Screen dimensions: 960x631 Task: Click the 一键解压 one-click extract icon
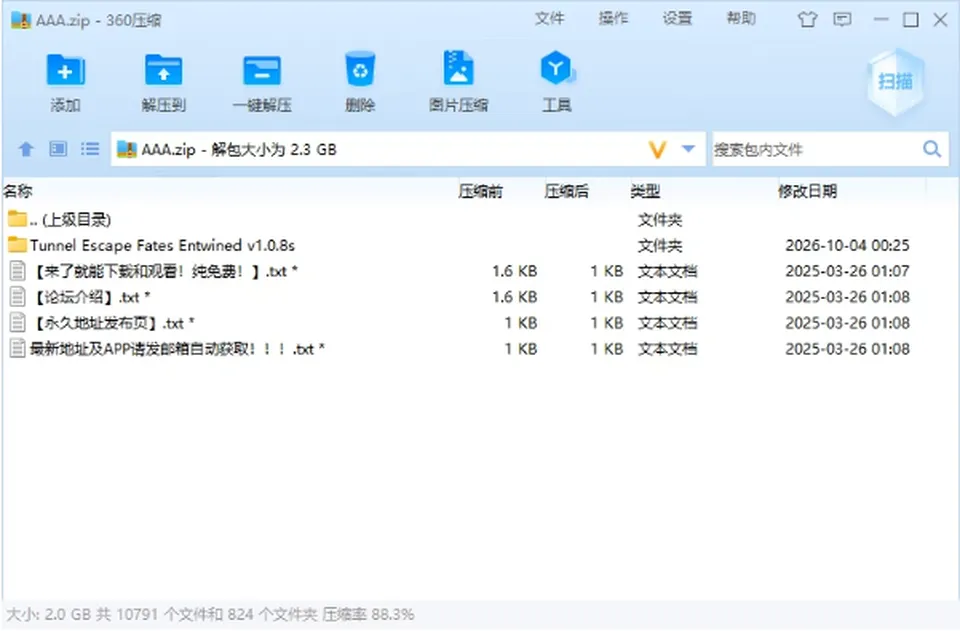(262, 70)
